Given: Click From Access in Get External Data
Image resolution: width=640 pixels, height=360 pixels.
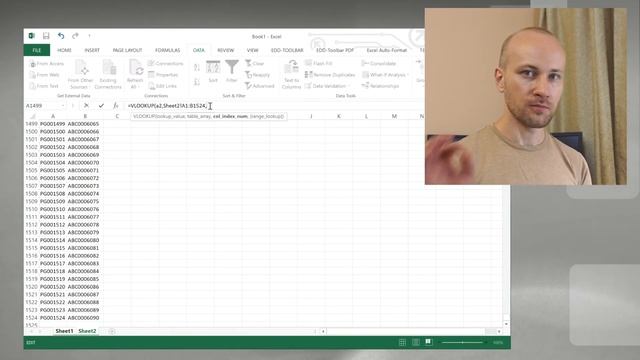Looking at the screenshot, I should click(47, 64).
